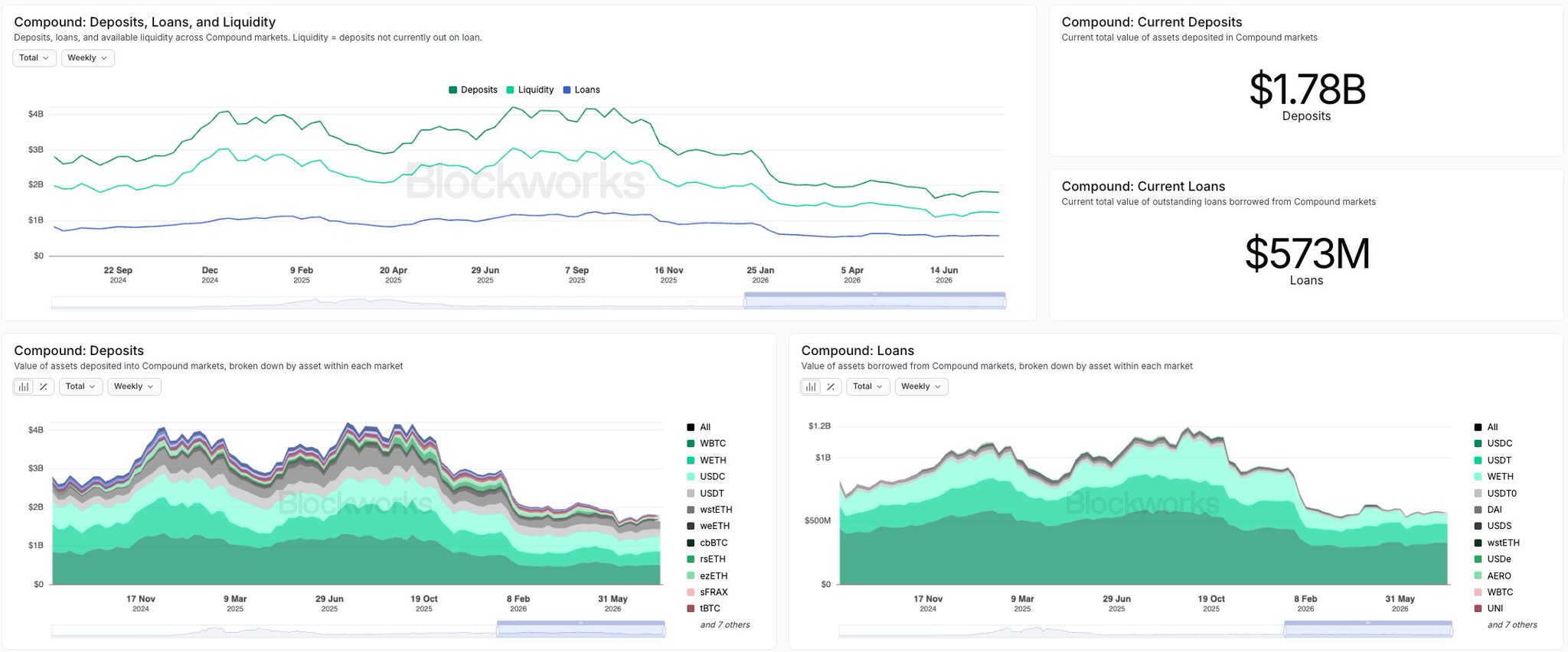
Task: Hide the USDC series in the Deposits chart legend
Action: coord(706,477)
